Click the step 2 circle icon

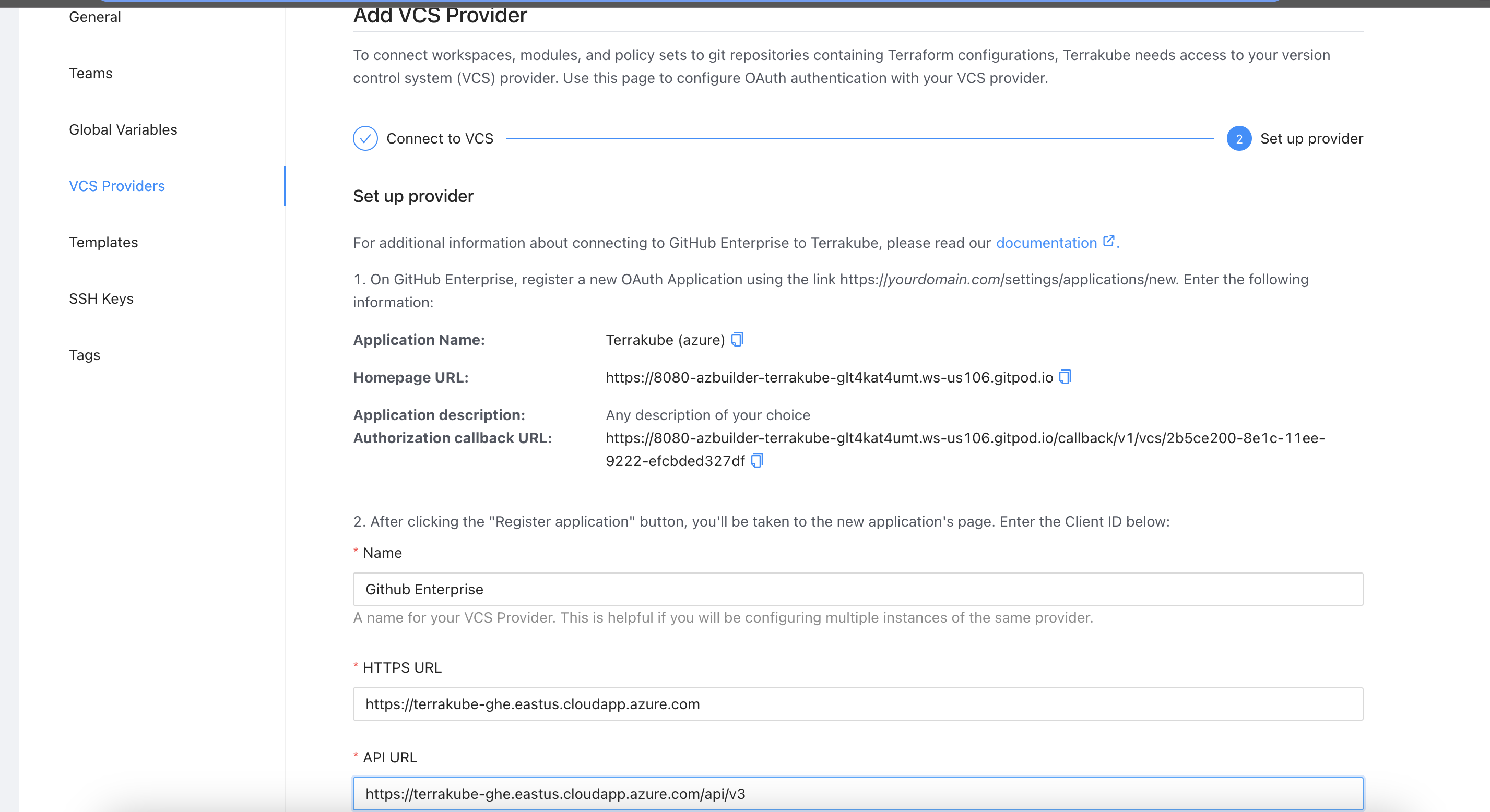click(1238, 138)
